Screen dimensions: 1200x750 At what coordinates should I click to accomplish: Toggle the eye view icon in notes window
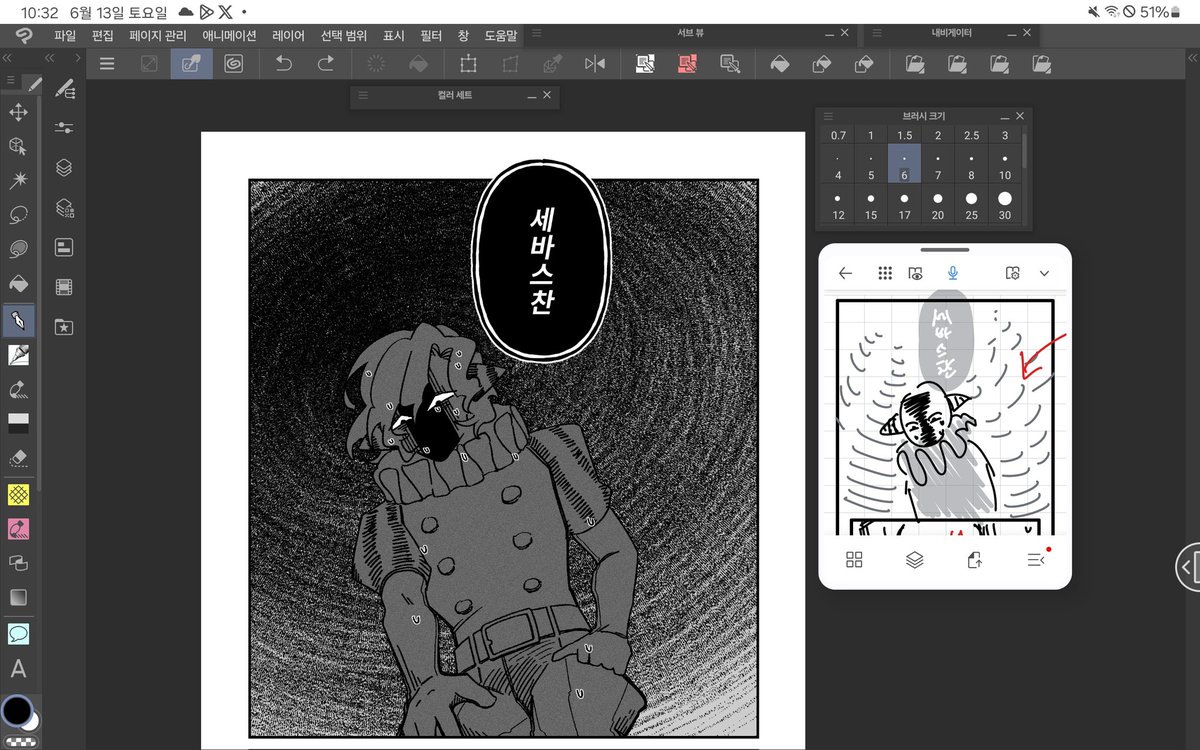pos(915,273)
